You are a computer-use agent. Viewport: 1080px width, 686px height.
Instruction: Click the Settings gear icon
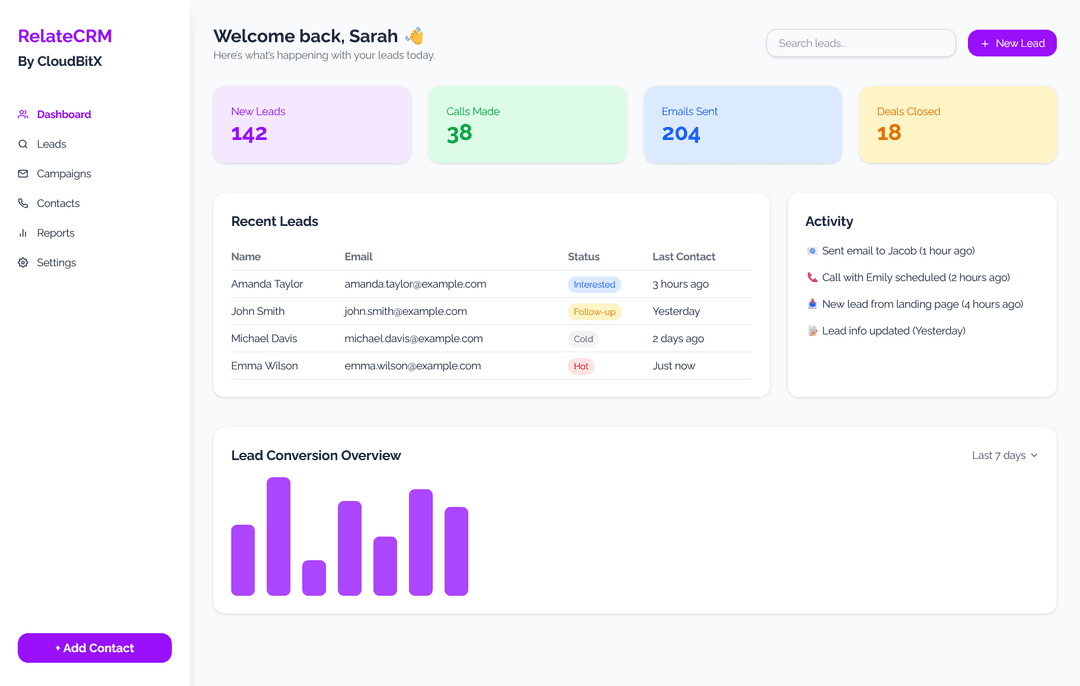coord(23,263)
